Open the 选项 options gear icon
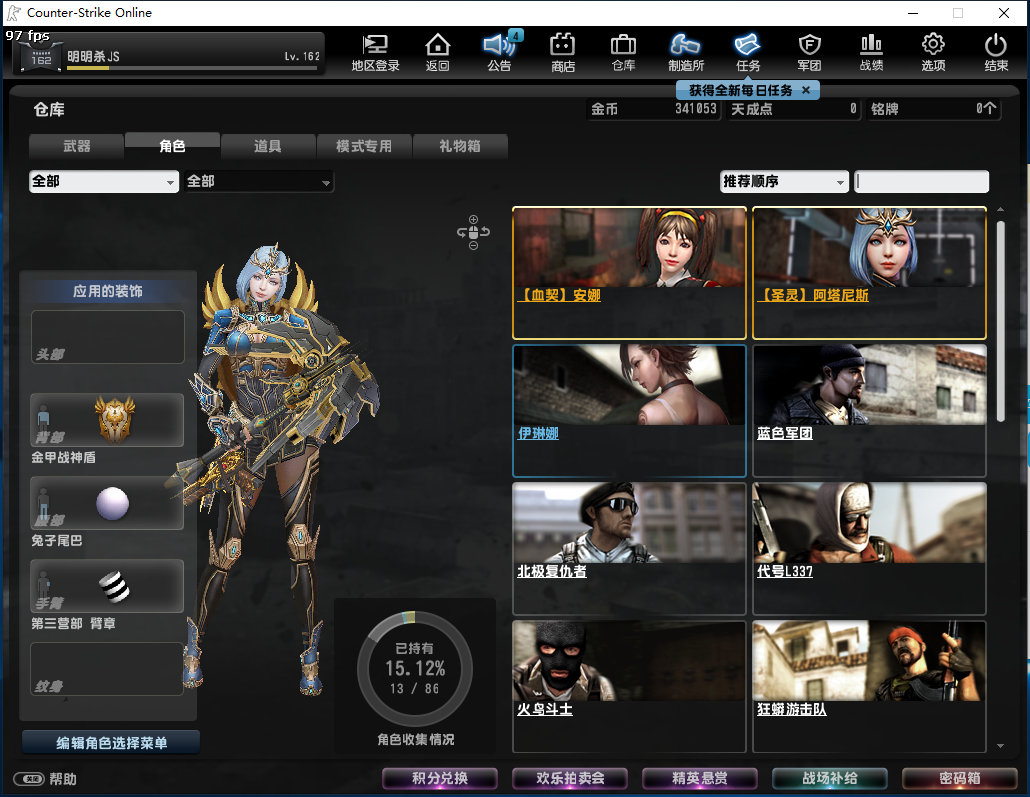The height and width of the screenshot is (797, 1030). [x=933, y=53]
